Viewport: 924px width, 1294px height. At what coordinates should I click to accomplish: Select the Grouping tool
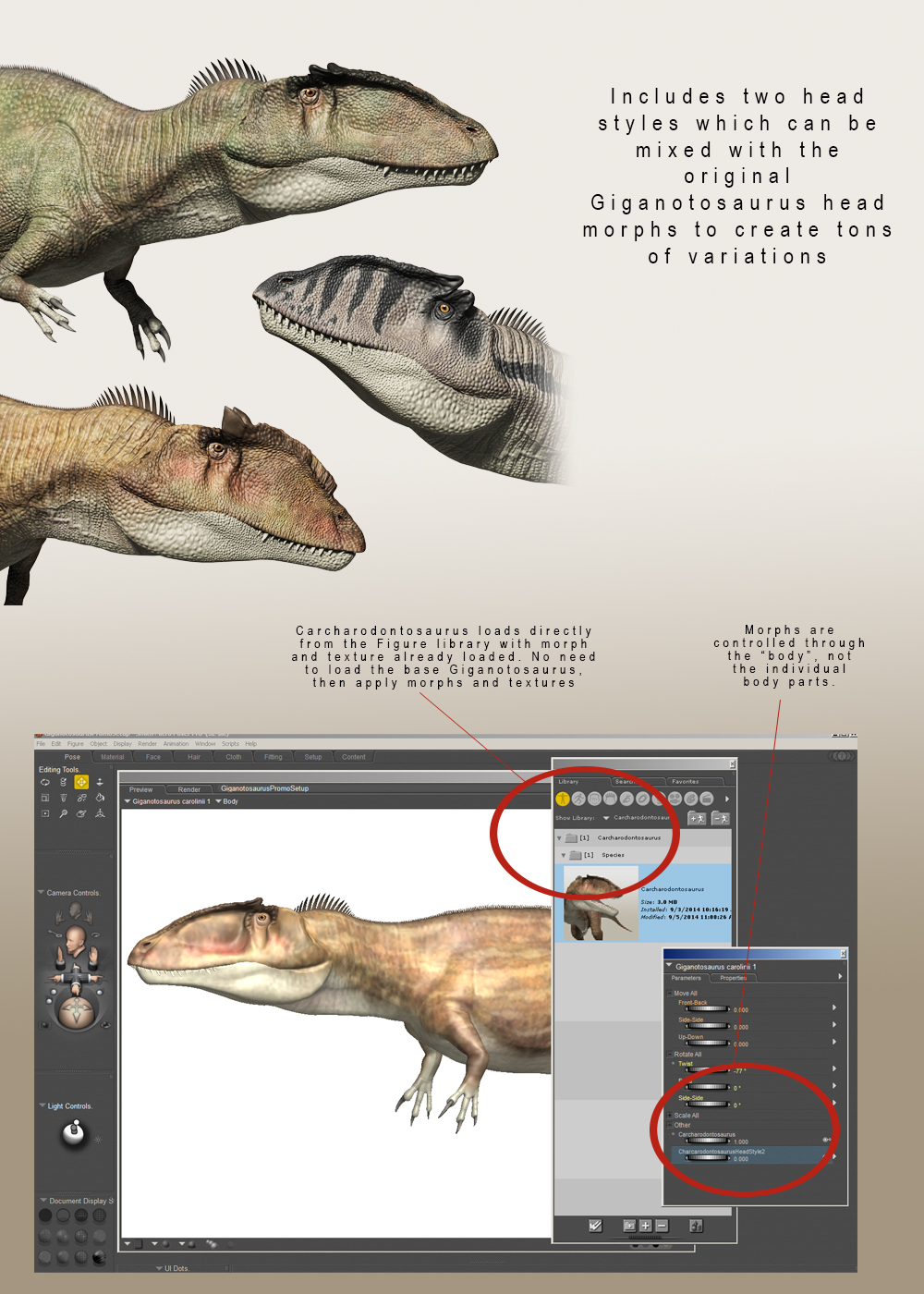click(x=45, y=813)
